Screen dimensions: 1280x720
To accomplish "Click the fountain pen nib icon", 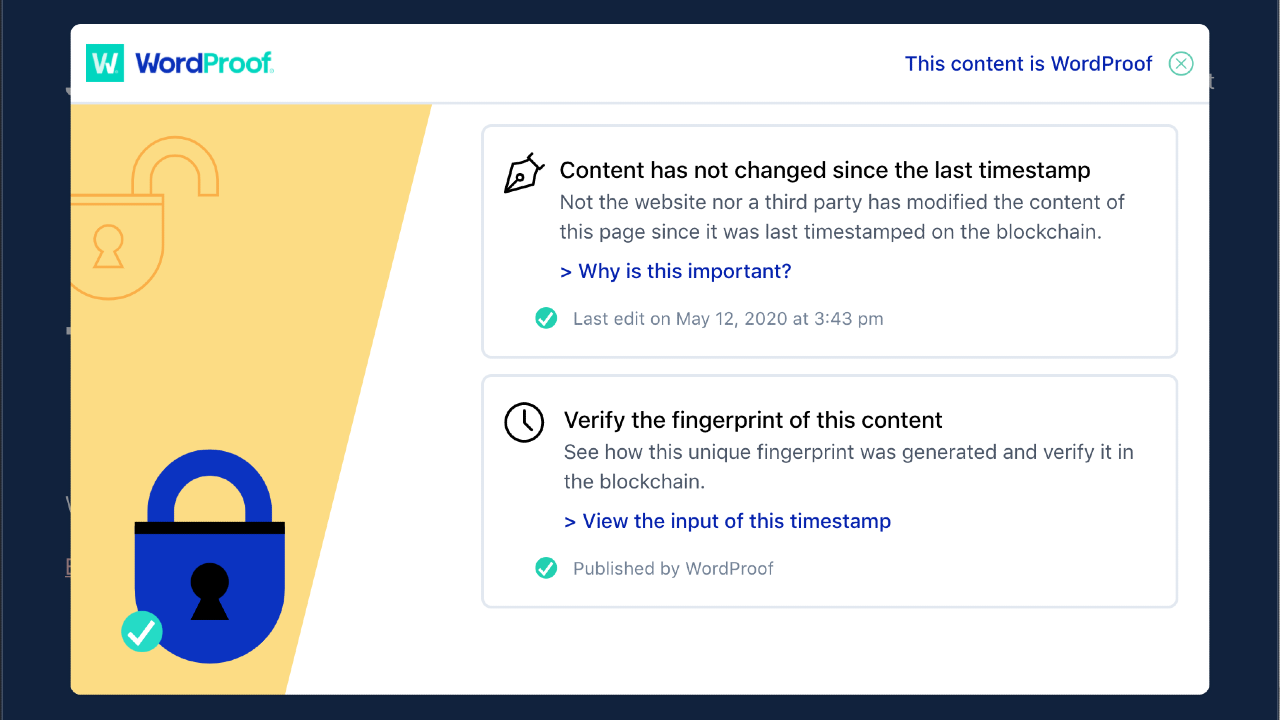I will point(524,173).
